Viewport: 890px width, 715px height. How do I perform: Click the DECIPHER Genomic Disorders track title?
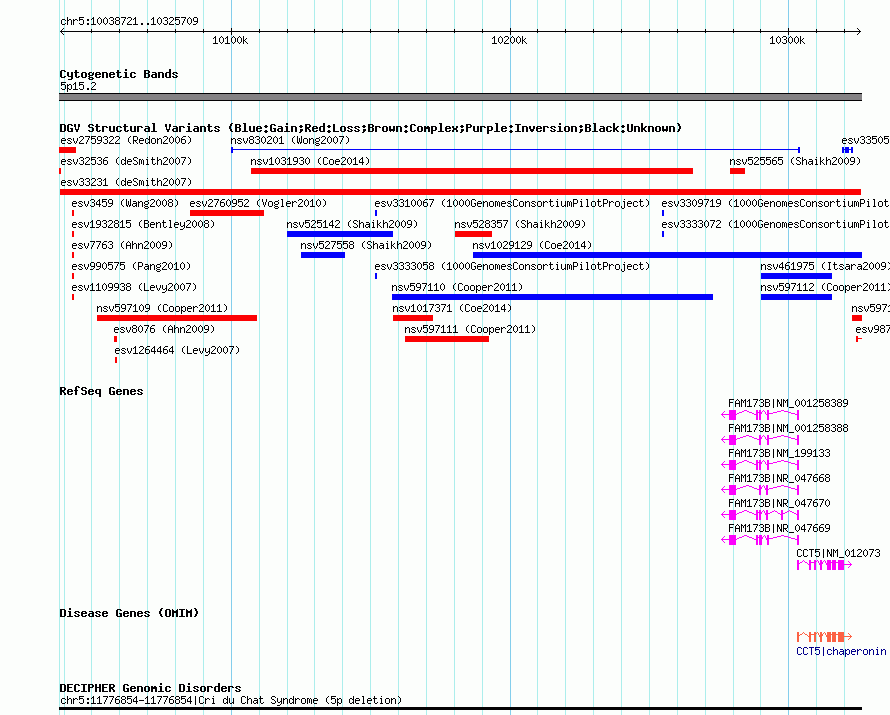click(x=150, y=688)
